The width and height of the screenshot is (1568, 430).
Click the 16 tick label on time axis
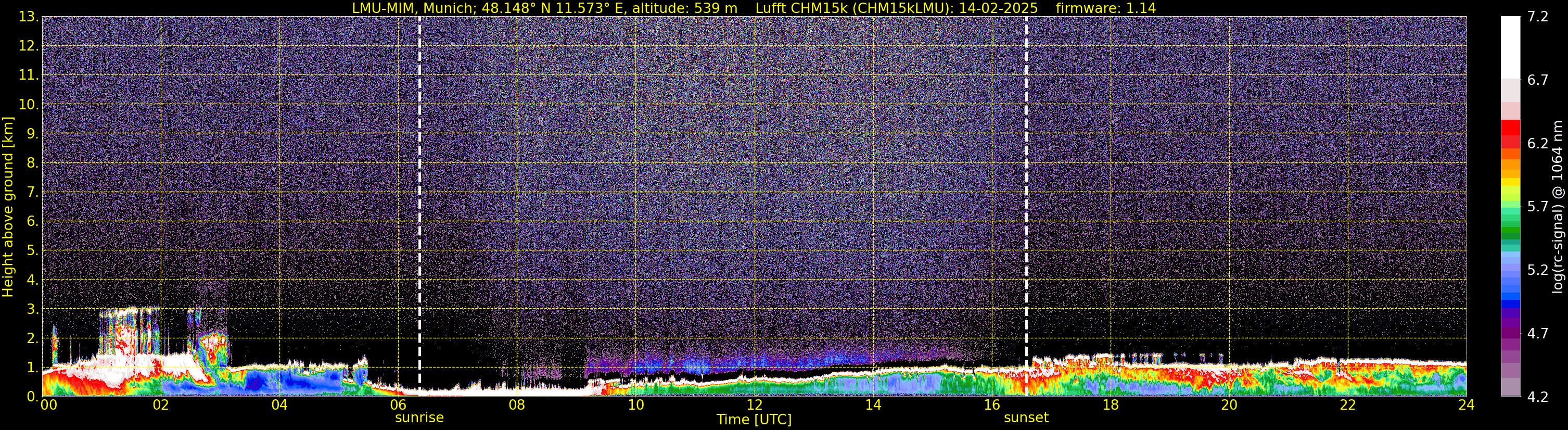click(991, 405)
